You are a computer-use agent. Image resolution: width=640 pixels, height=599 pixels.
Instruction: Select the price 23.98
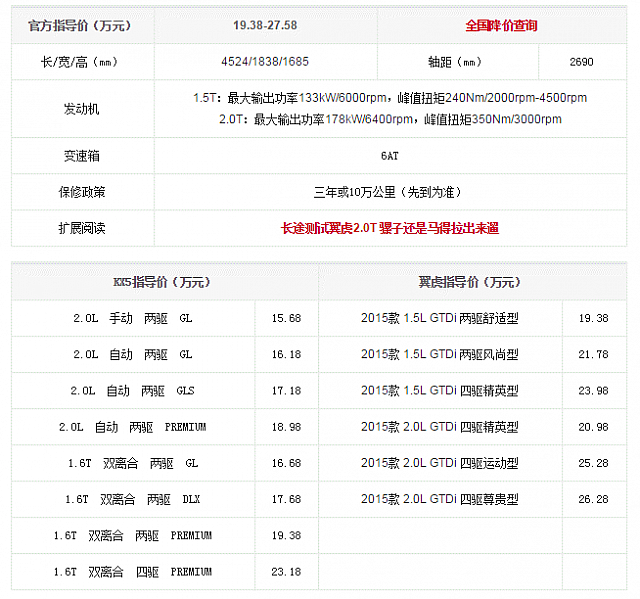click(593, 391)
